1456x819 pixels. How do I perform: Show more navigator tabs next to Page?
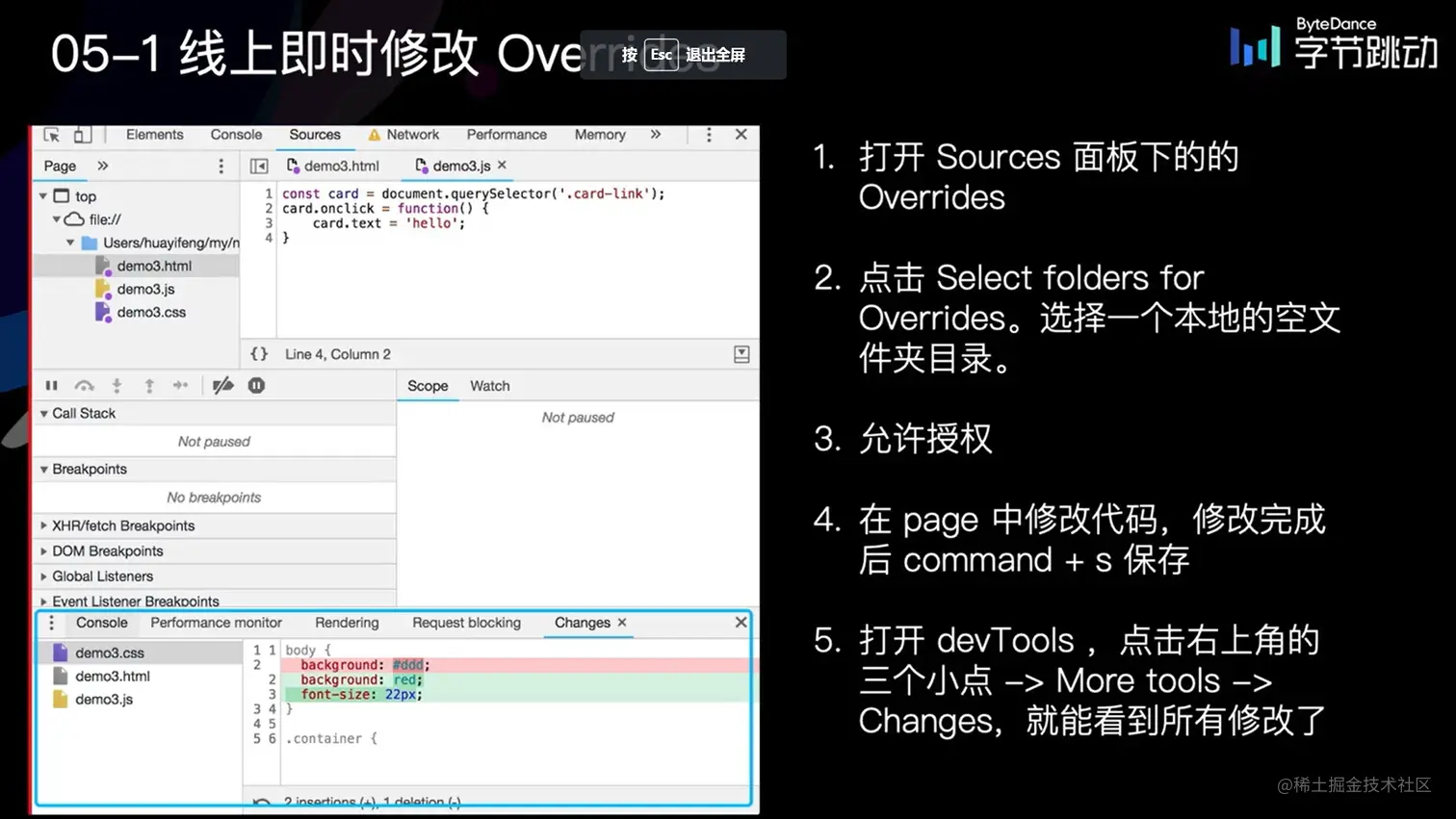[103, 166]
